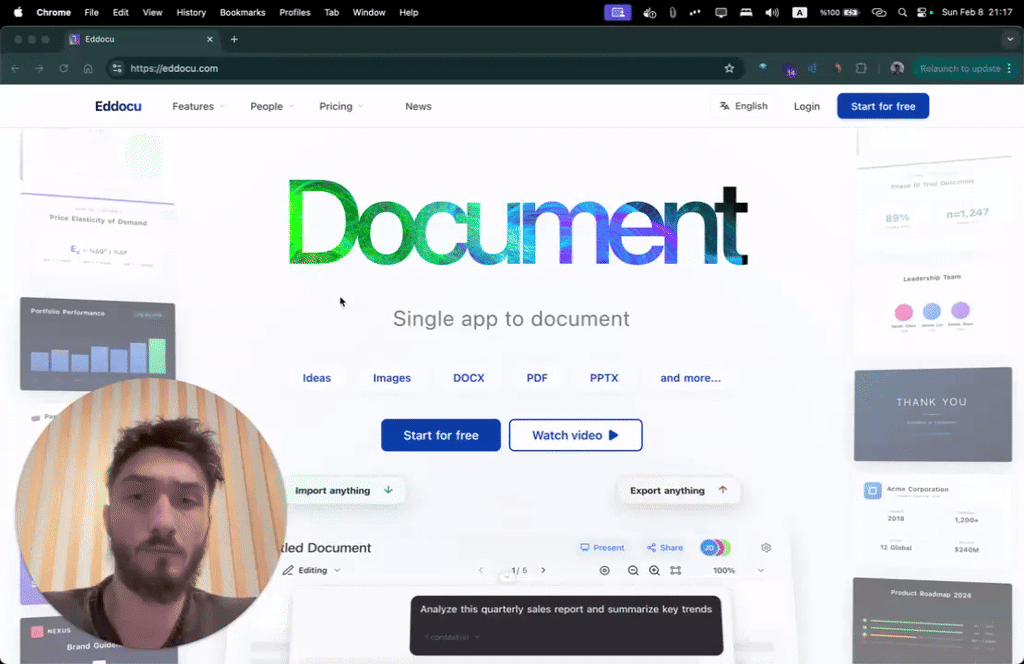Open the THANK YOU slide thumbnail

click(933, 415)
